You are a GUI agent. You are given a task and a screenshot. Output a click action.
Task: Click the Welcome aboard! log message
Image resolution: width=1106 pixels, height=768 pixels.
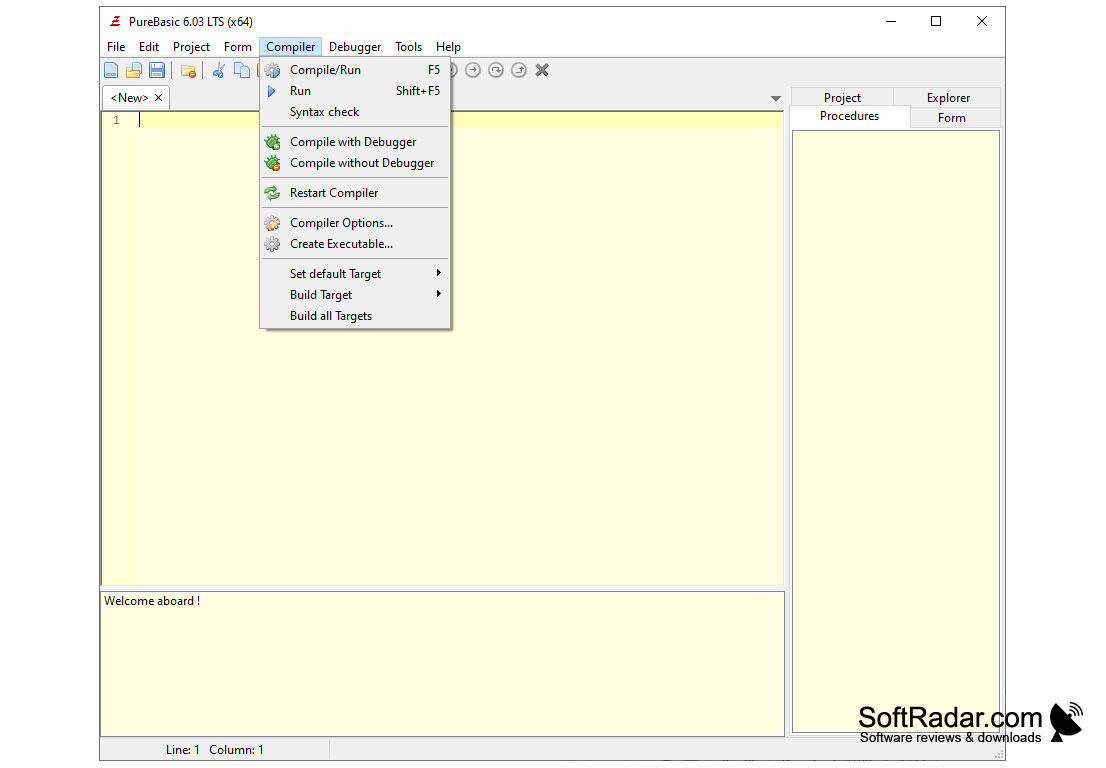coord(152,601)
